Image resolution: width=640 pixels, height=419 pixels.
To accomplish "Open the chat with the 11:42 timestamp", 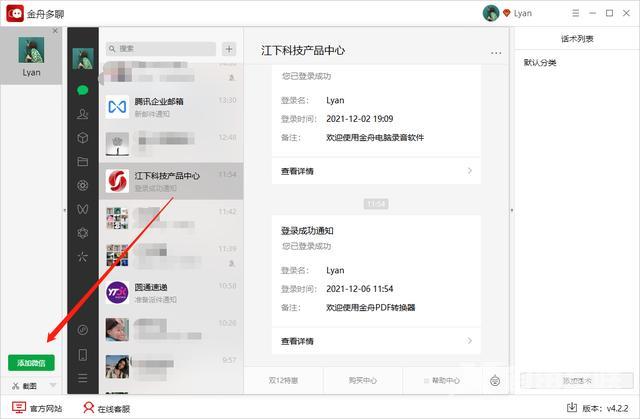I will tap(171, 218).
